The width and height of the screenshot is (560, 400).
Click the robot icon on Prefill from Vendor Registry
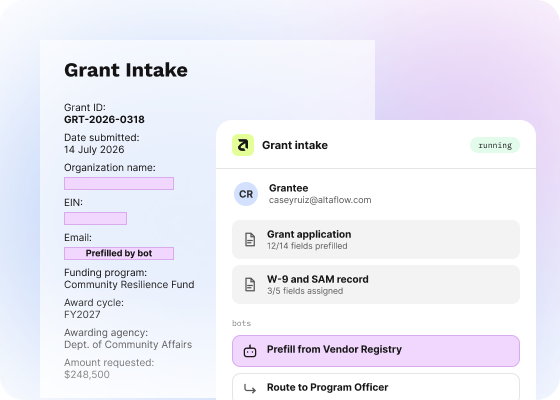coord(250,351)
